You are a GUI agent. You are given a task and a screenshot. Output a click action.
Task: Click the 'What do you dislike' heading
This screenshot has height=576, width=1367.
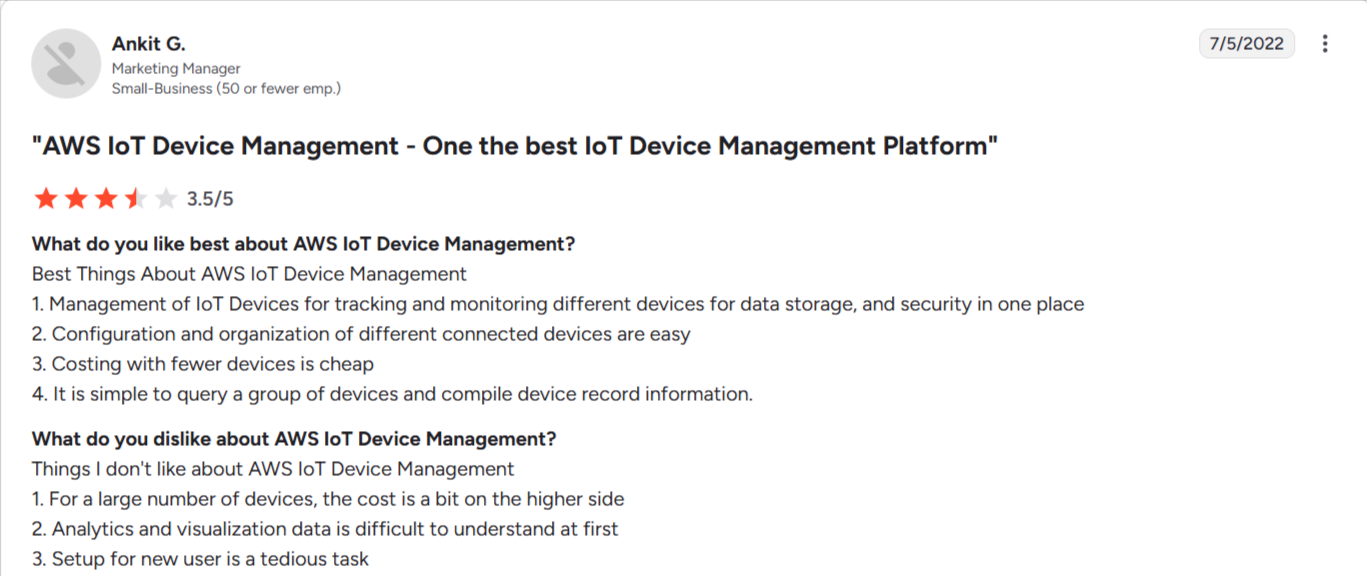(x=294, y=439)
